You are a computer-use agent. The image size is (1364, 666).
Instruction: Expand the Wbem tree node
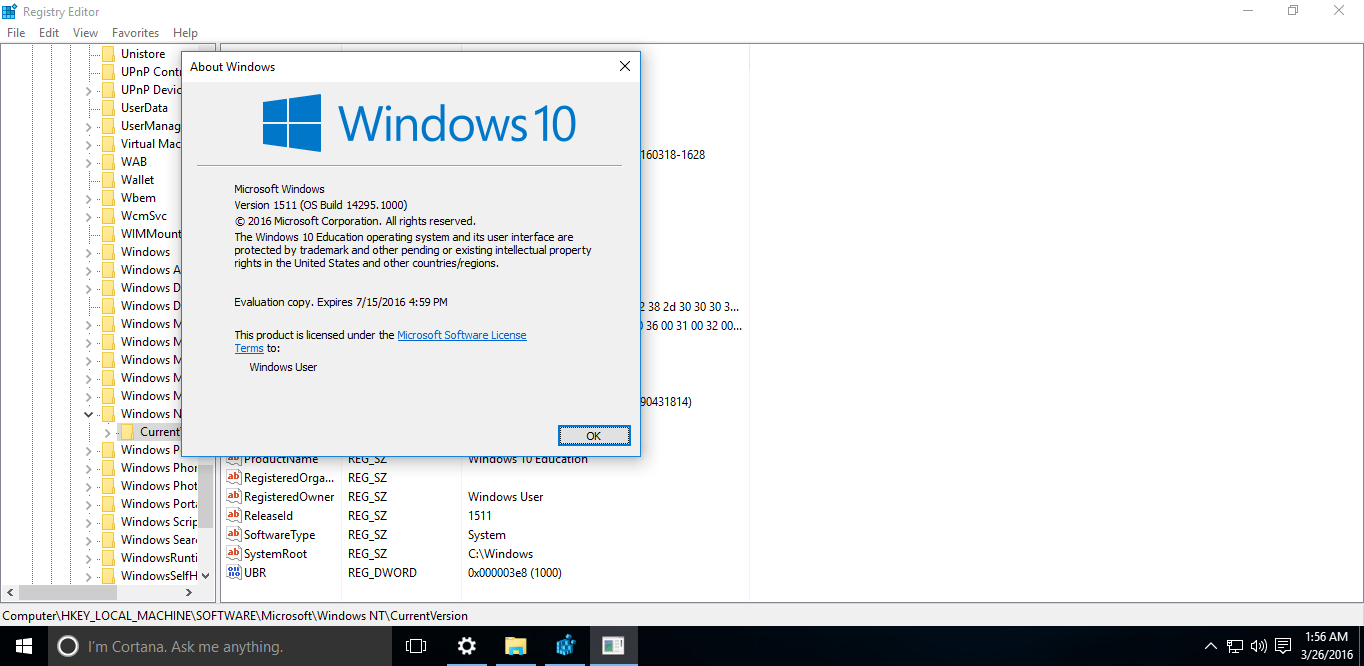pos(89,198)
